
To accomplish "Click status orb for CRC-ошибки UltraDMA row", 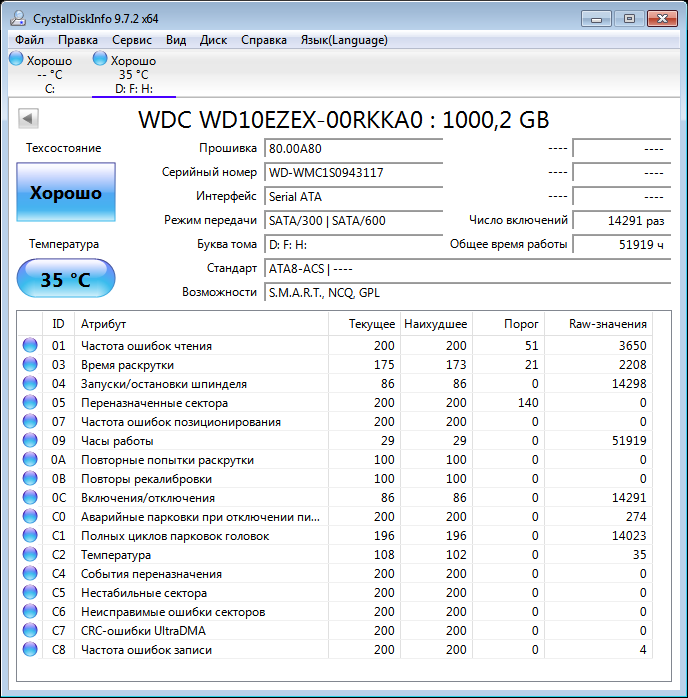I will [x=29, y=631].
